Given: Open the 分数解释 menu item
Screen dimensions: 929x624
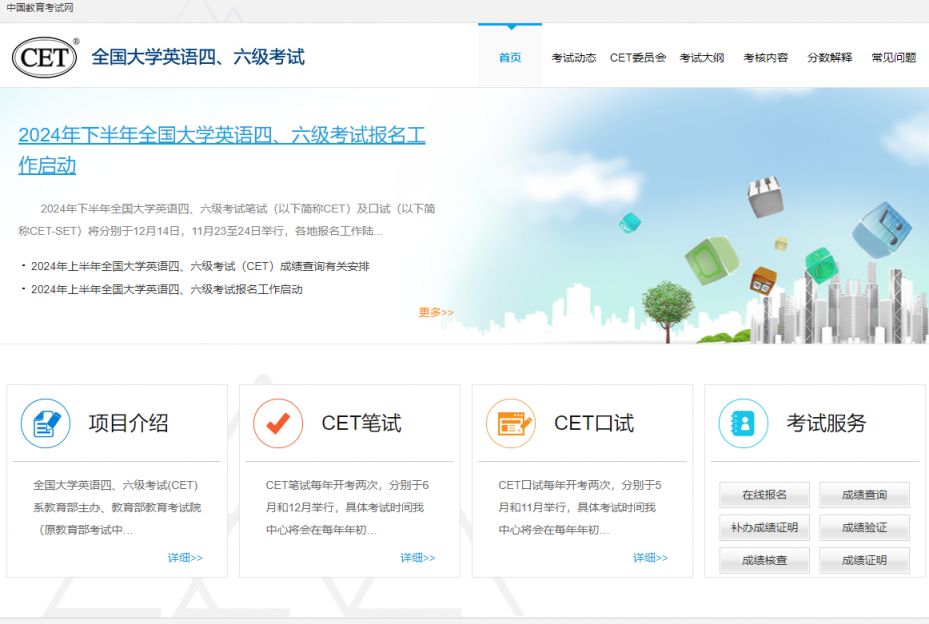Looking at the screenshot, I should 830,57.
